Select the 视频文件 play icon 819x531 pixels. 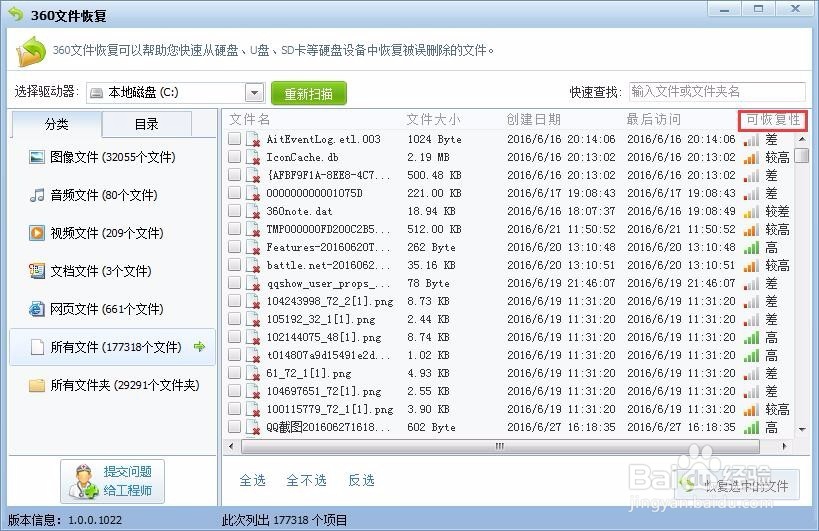point(37,233)
